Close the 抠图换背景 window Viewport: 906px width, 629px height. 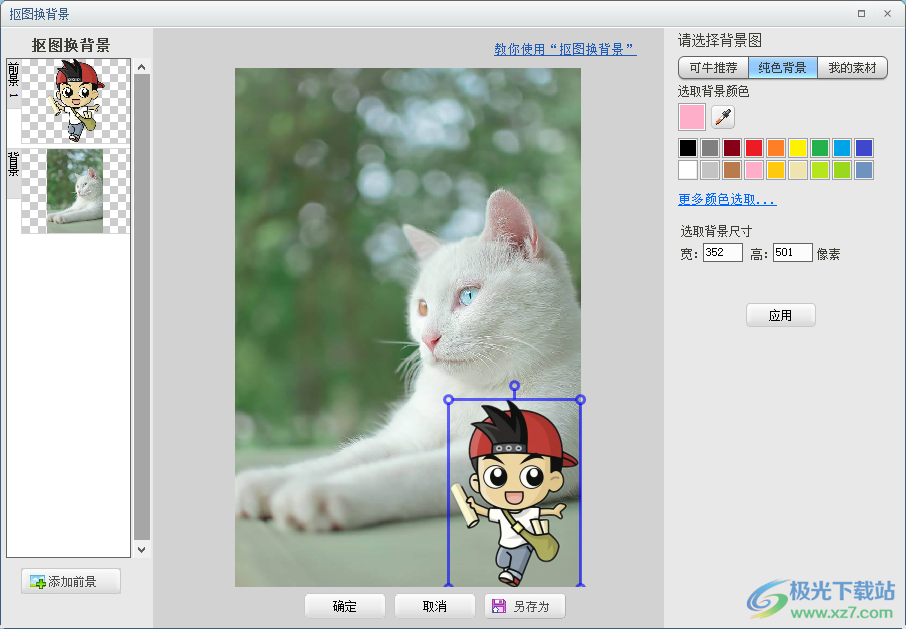click(888, 13)
